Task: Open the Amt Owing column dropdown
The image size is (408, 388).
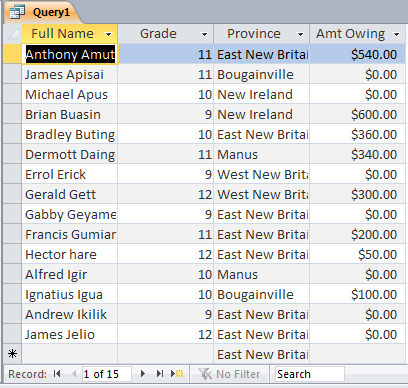Action: [396, 34]
